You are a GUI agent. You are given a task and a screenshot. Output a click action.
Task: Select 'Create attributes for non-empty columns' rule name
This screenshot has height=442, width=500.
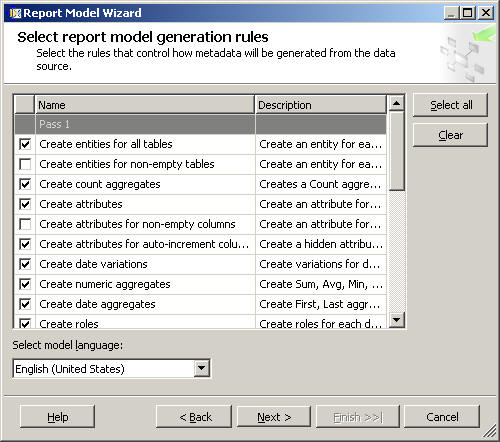tap(137, 224)
